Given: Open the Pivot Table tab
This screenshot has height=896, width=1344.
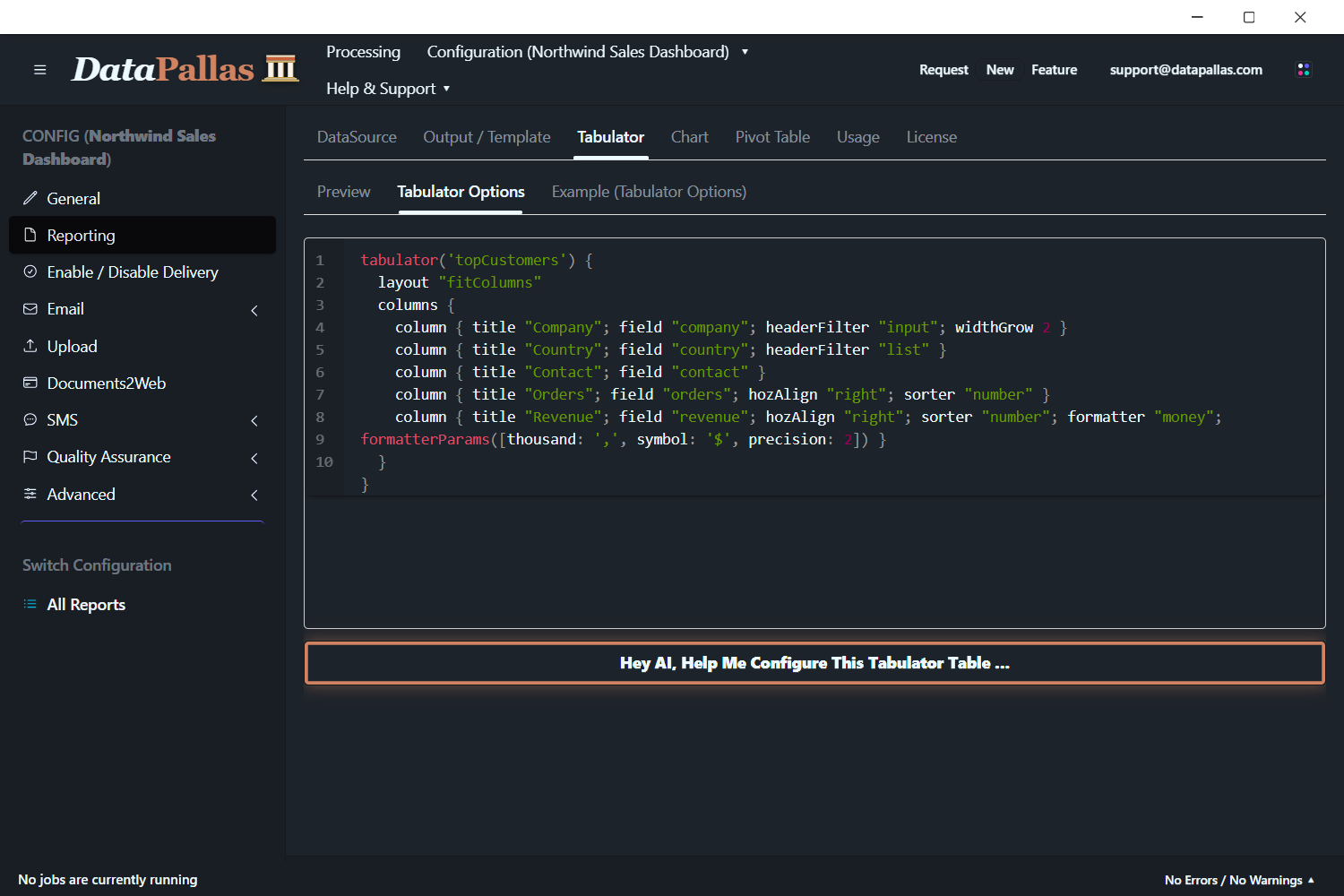Looking at the screenshot, I should pyautogui.click(x=772, y=137).
